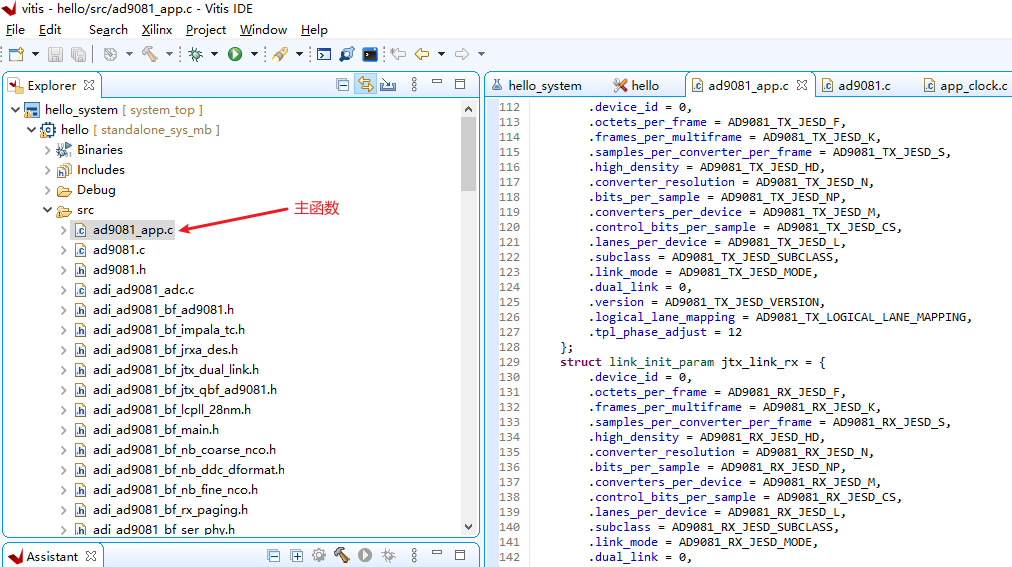The height and width of the screenshot is (567, 1012).
Task: Open the XSCT console icon
Action: click(324, 54)
